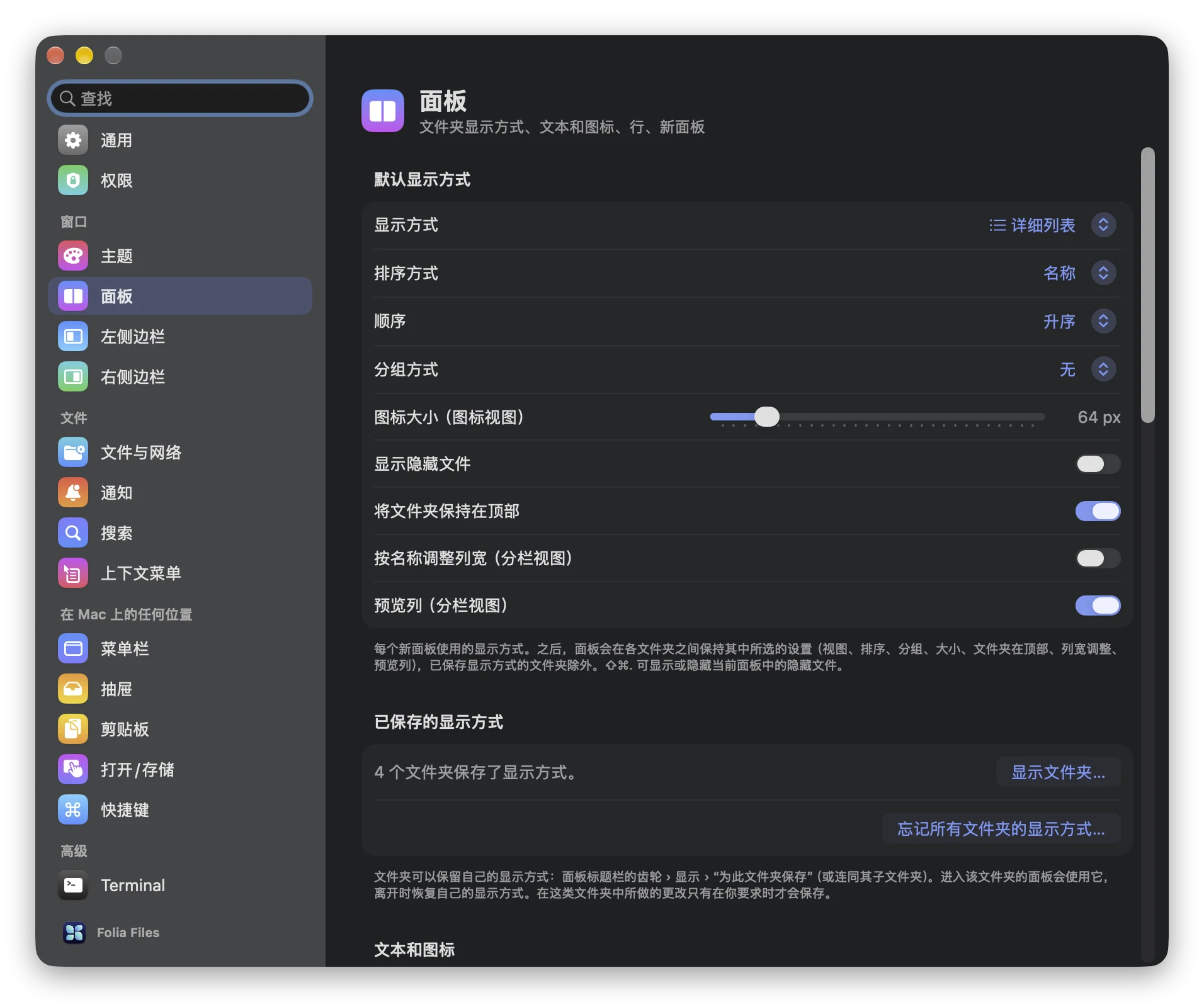Click the 已保存的显示方式 heading

[x=439, y=722]
